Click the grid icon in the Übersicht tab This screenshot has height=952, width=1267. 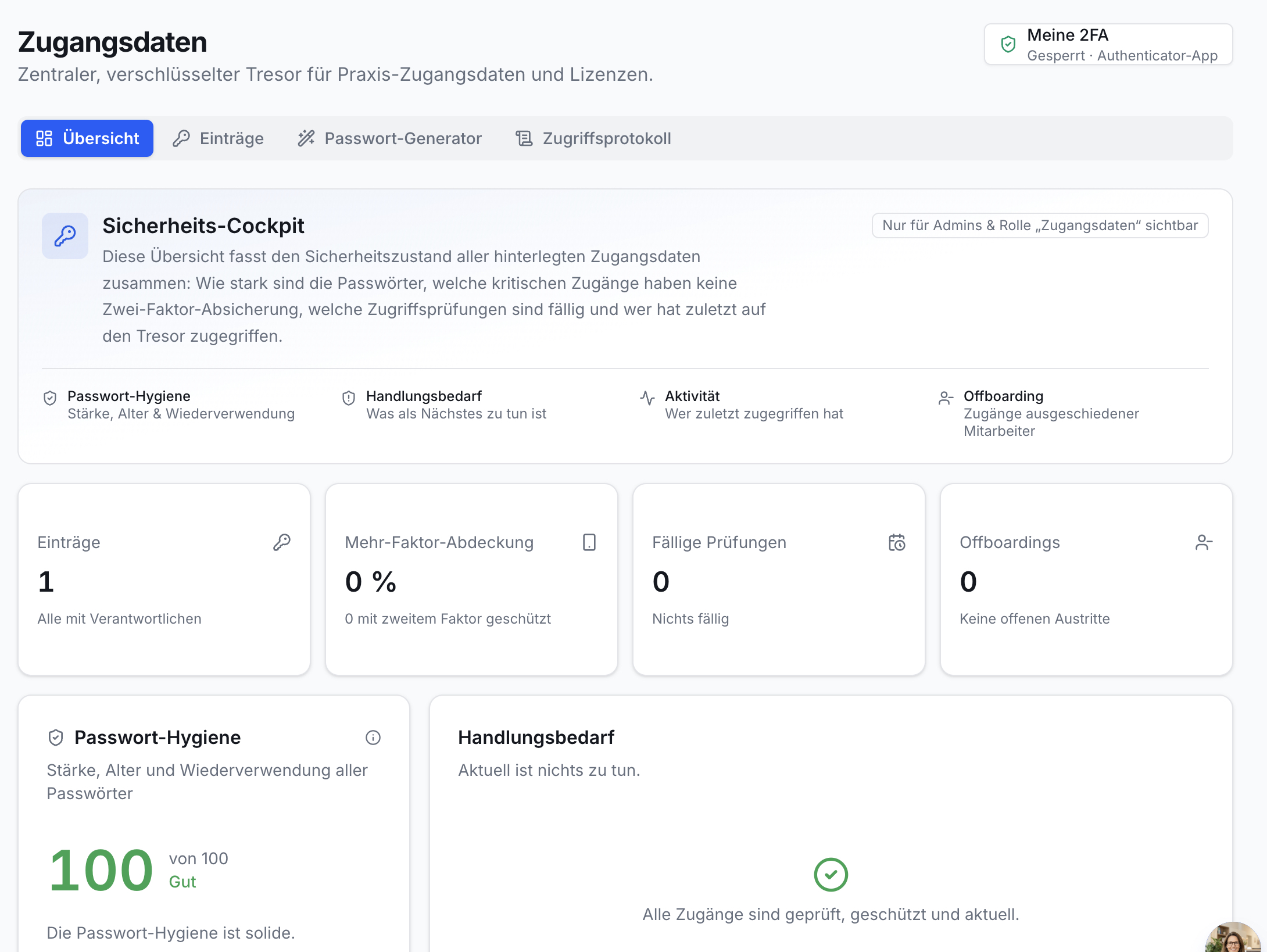tap(44, 138)
